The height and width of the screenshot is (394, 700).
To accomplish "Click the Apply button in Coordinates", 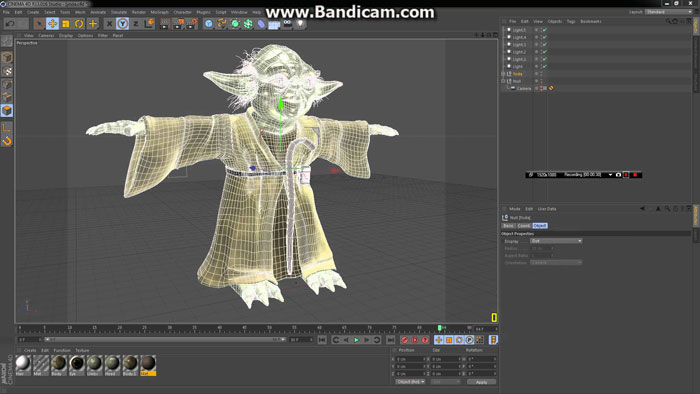I will click(481, 382).
